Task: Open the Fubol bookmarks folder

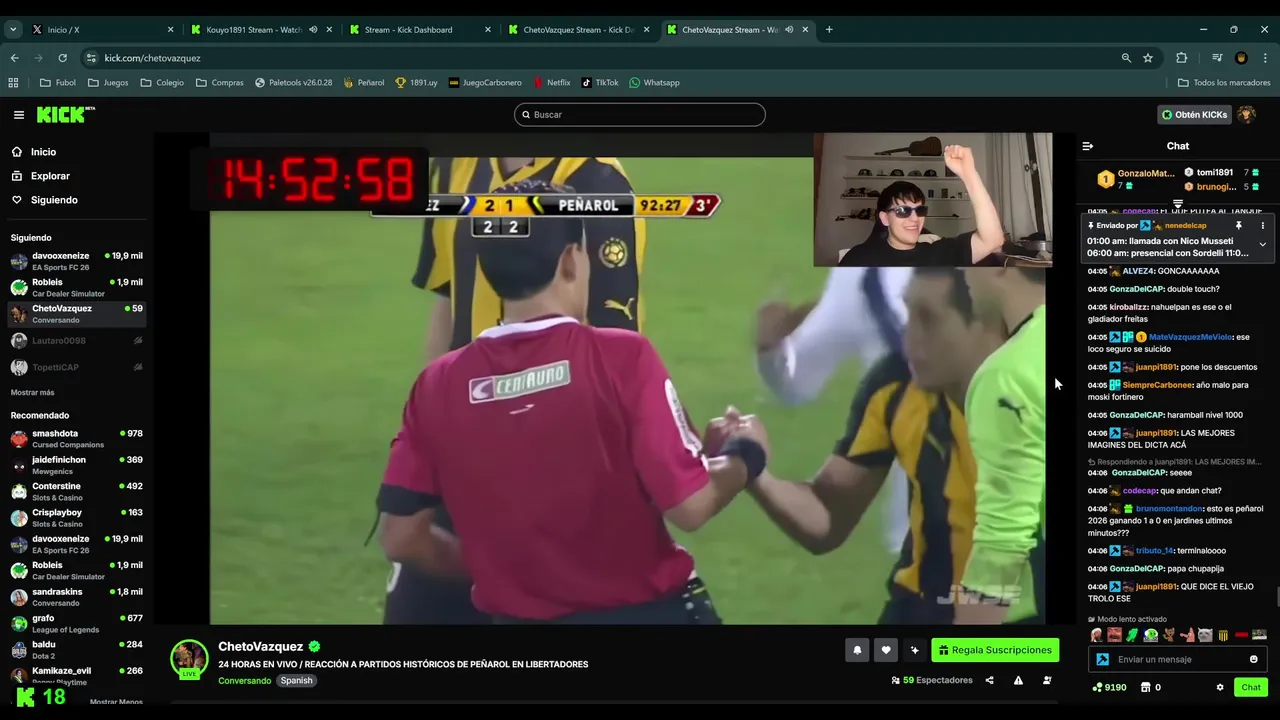Action: click(x=58, y=83)
